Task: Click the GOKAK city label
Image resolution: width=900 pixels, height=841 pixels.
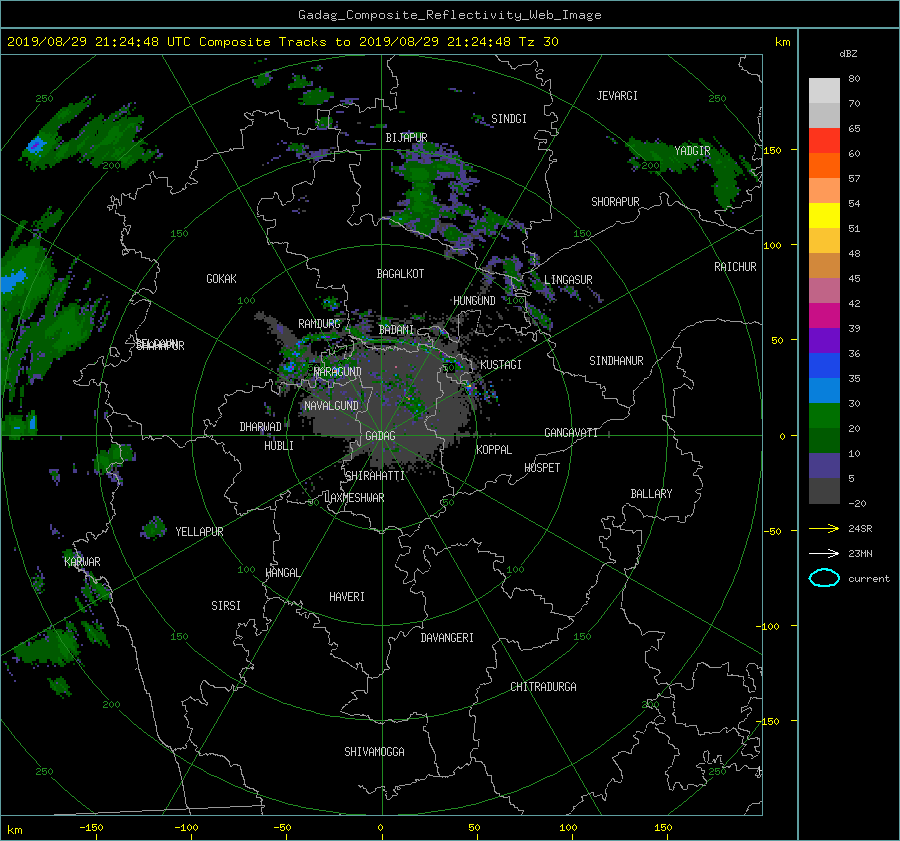Action: pyautogui.click(x=222, y=279)
